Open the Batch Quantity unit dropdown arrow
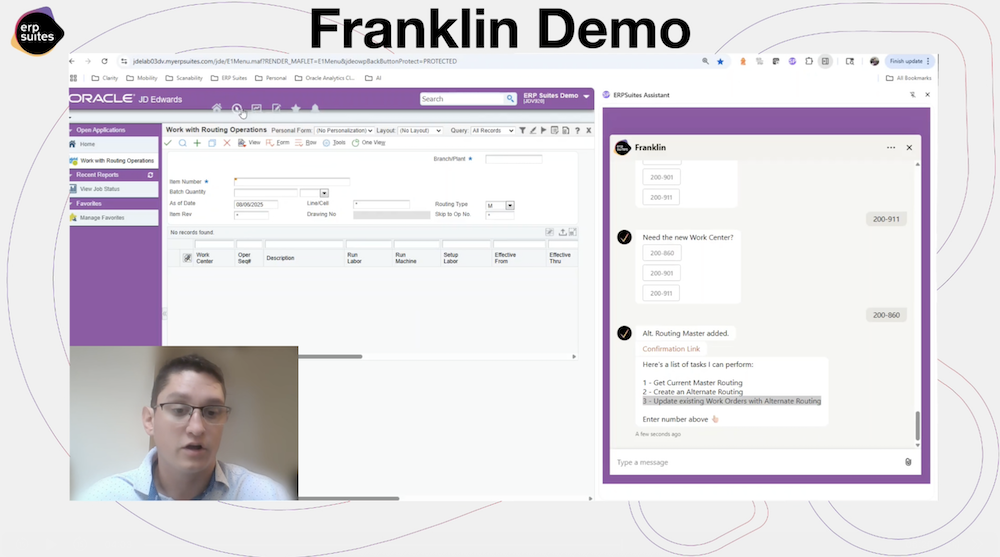The image size is (1000, 557). tap(324, 193)
